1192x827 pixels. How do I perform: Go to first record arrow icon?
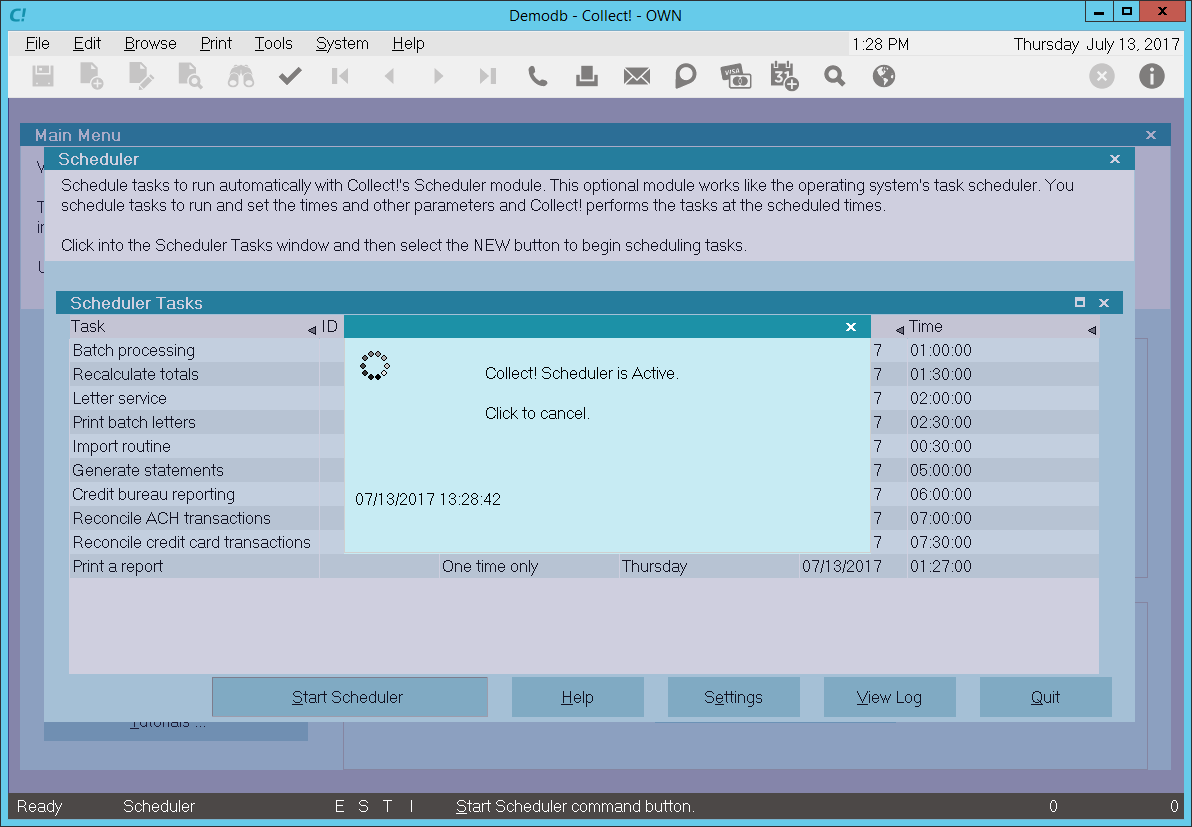coord(340,76)
